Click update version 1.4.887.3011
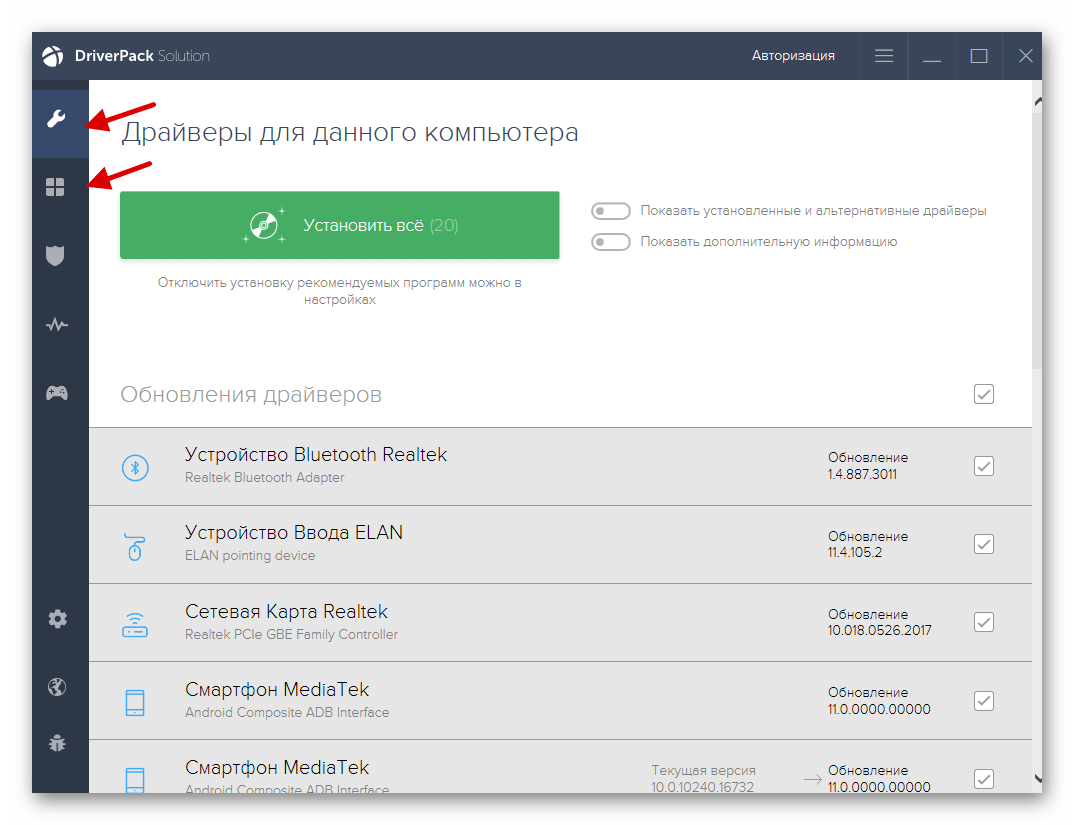The image size is (1074, 825). click(862, 474)
